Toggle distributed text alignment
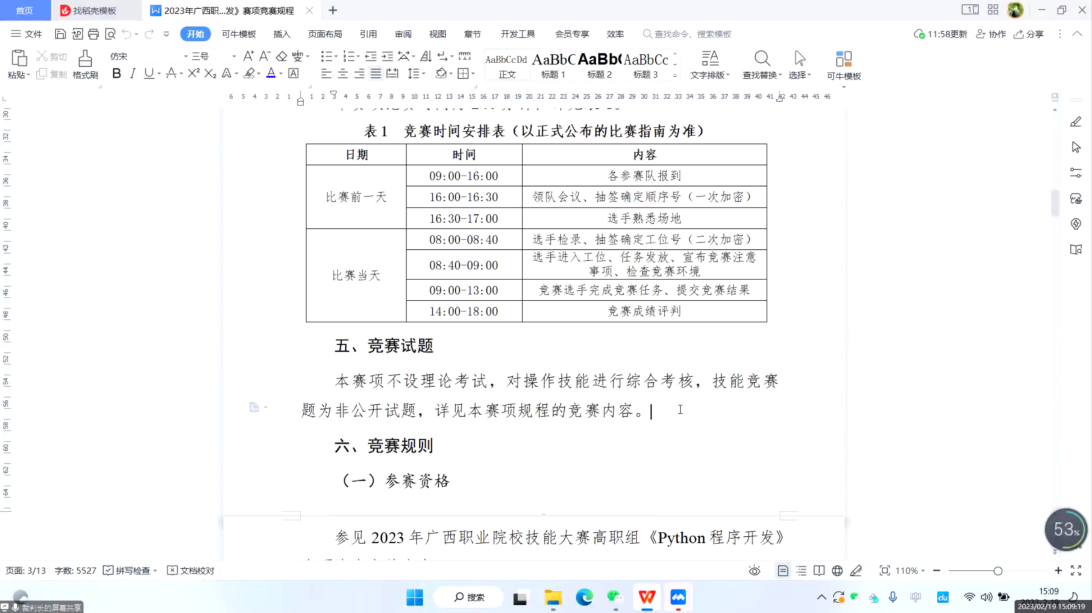The image size is (1092, 613). point(393,73)
